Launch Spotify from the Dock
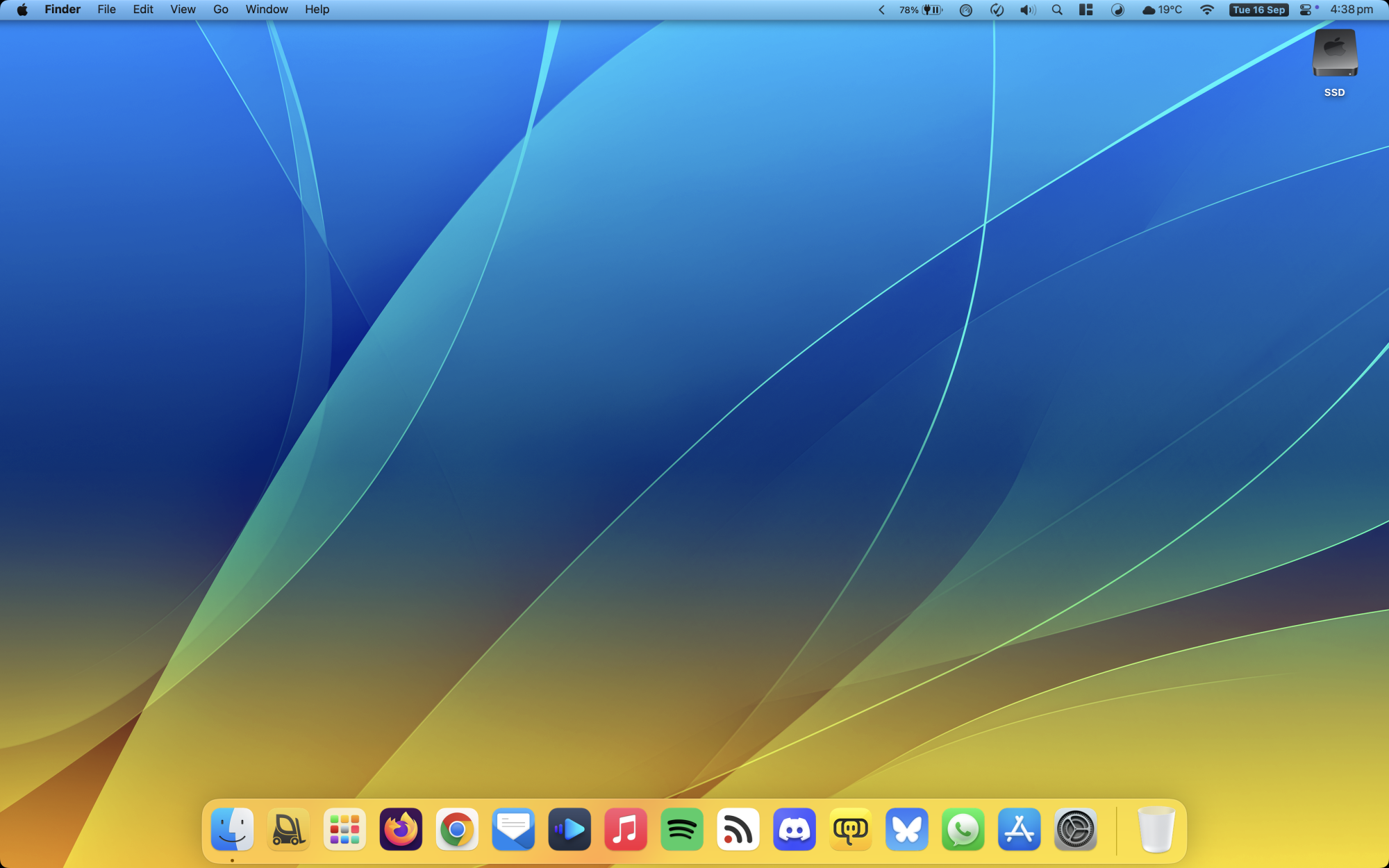Image resolution: width=1389 pixels, height=868 pixels. tap(682, 829)
